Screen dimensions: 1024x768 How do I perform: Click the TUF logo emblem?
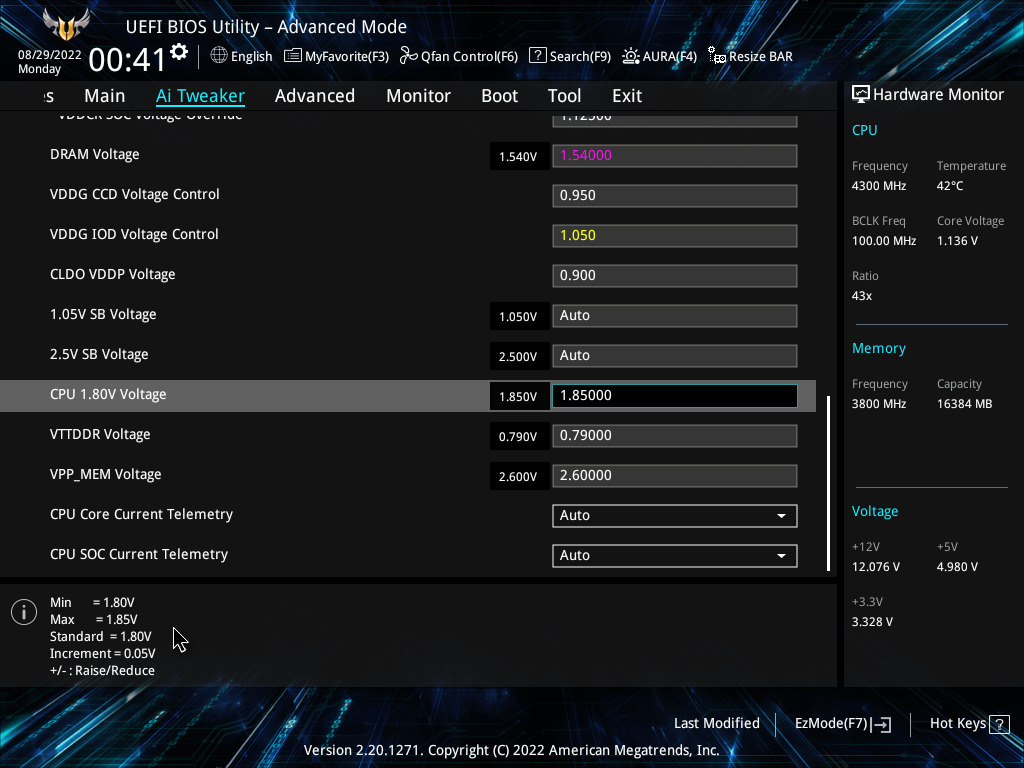pos(66,26)
